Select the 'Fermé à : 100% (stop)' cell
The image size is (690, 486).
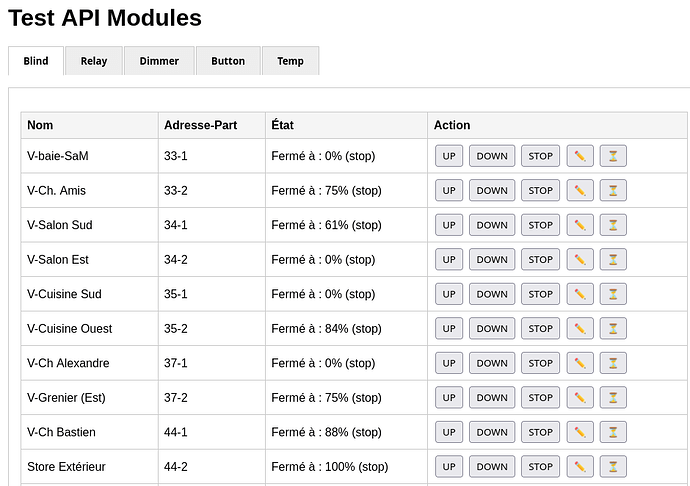(x=346, y=467)
